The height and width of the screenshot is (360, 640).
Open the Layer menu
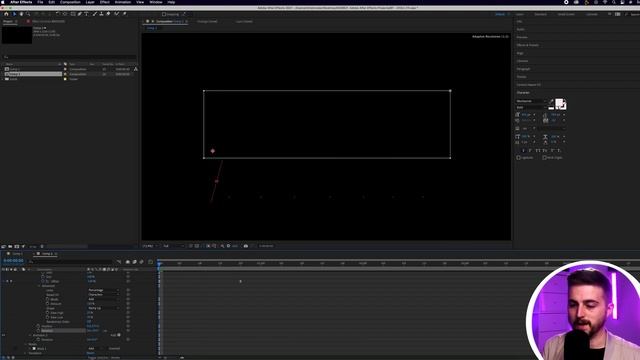pyautogui.click(x=90, y=2)
